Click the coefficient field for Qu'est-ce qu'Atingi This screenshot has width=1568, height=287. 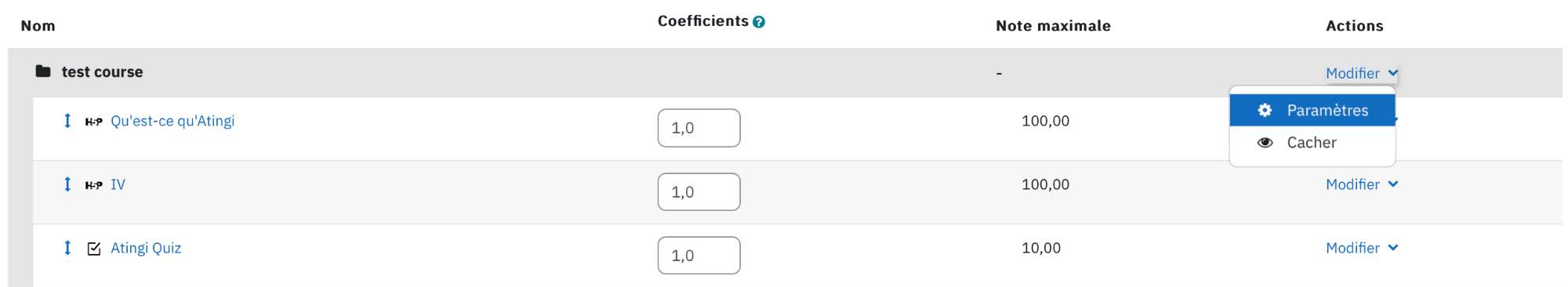[699, 128]
